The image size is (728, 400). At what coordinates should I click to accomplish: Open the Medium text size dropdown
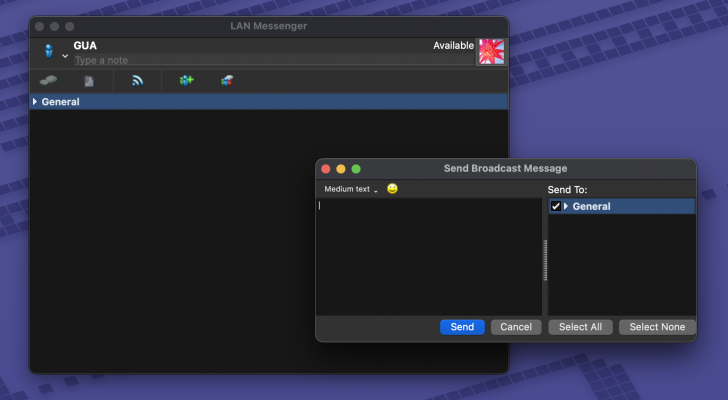click(x=351, y=189)
